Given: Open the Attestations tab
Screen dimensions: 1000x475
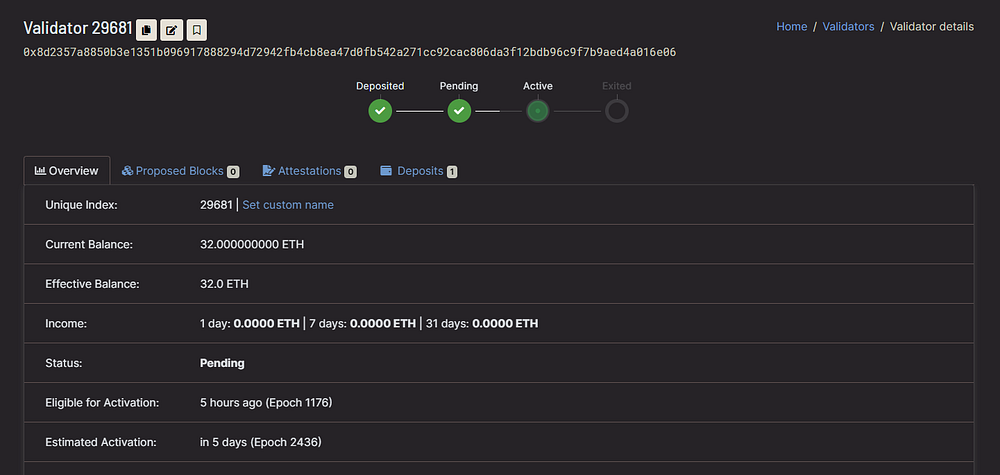Looking at the screenshot, I should coord(309,171).
